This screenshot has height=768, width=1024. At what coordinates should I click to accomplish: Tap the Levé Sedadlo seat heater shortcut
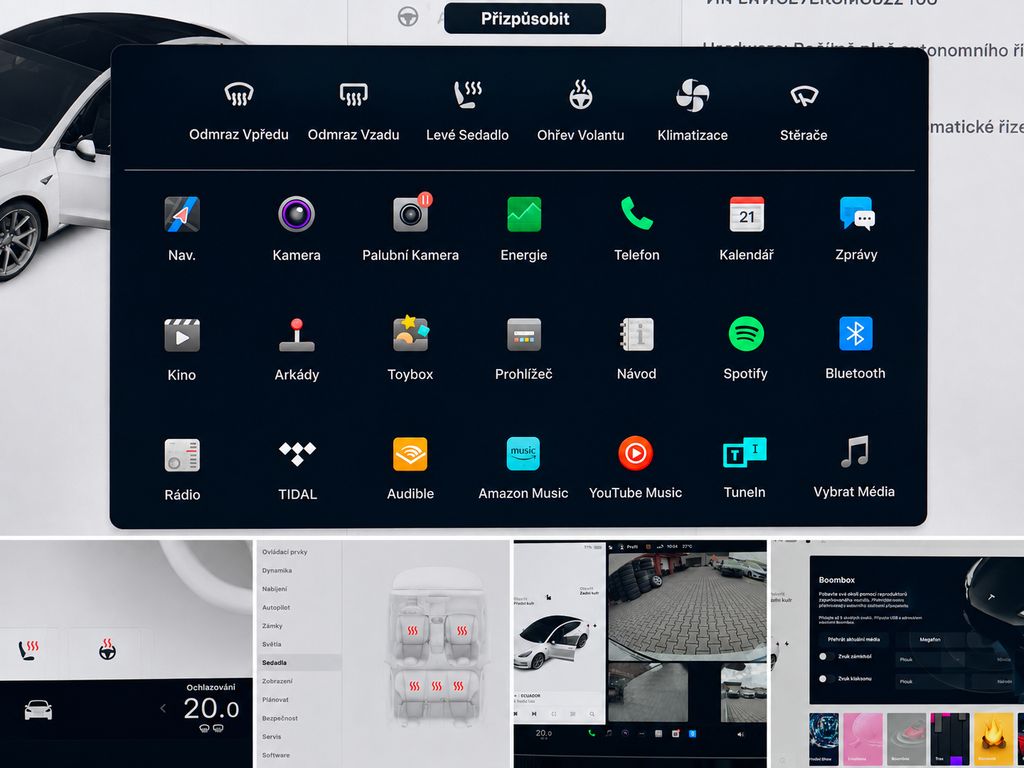click(x=468, y=112)
